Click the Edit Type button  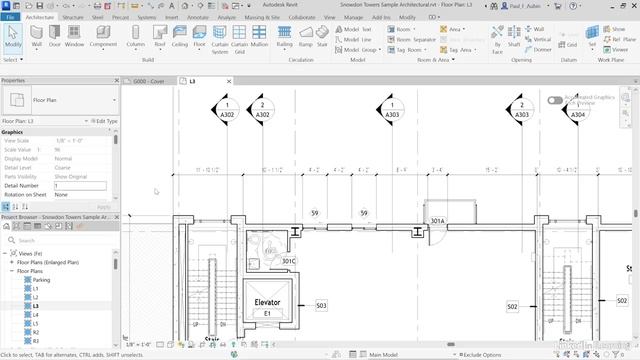pyautogui.click(x=104, y=121)
